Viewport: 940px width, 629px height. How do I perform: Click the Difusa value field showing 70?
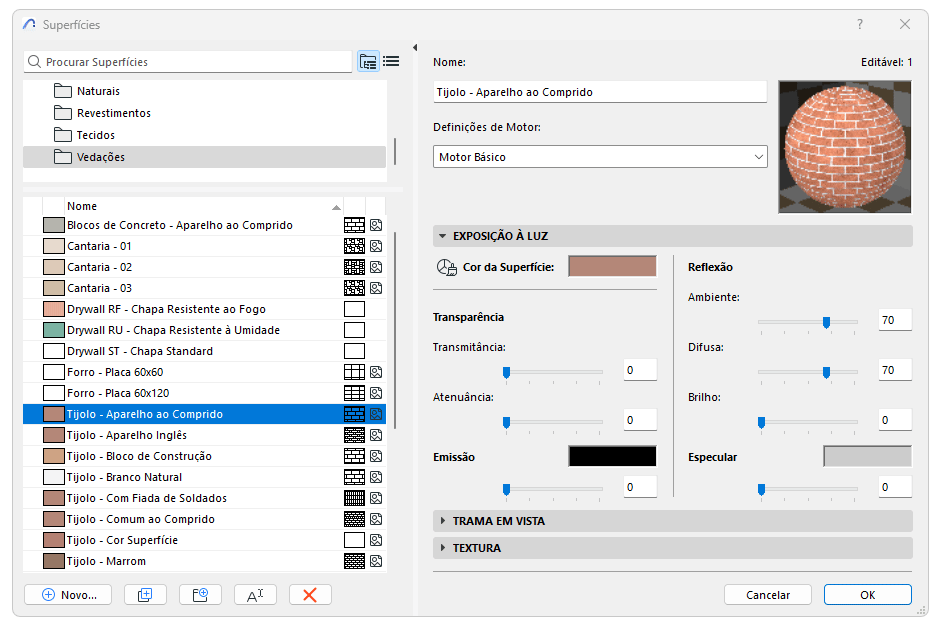895,370
